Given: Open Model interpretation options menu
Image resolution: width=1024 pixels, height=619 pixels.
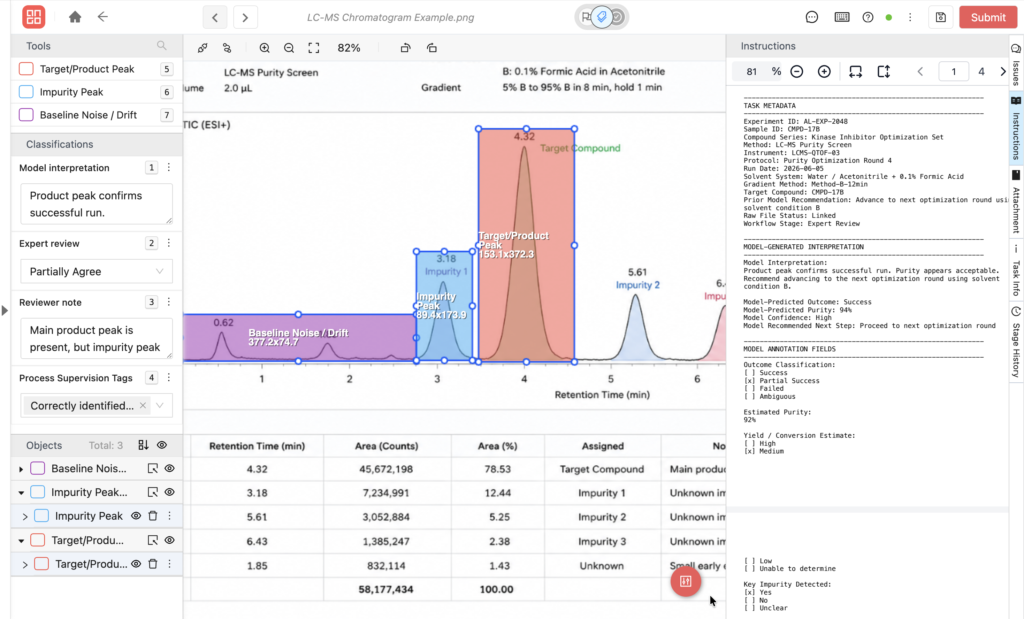Looking at the screenshot, I should [168, 168].
